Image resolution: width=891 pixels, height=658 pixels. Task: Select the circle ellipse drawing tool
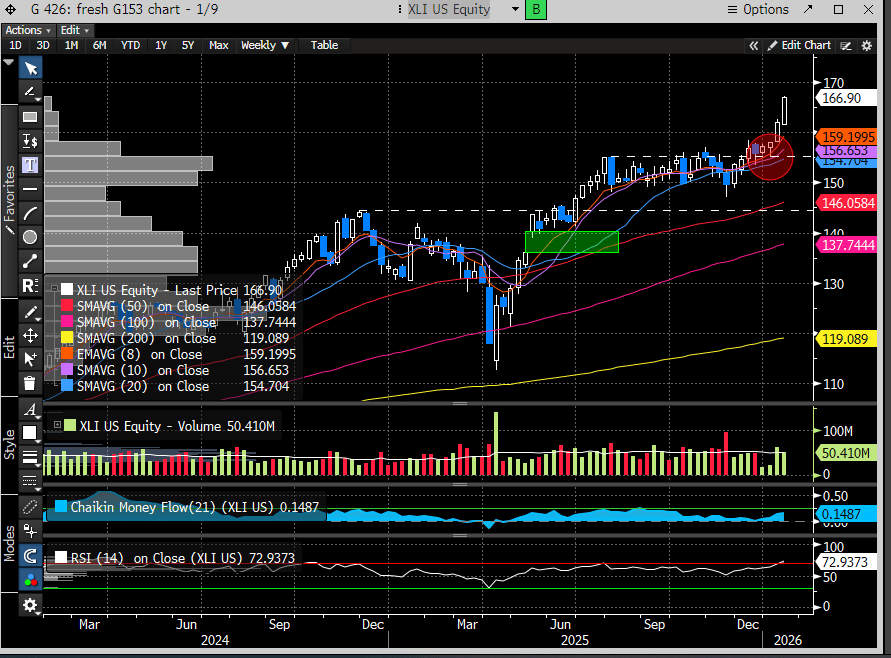tap(30, 237)
